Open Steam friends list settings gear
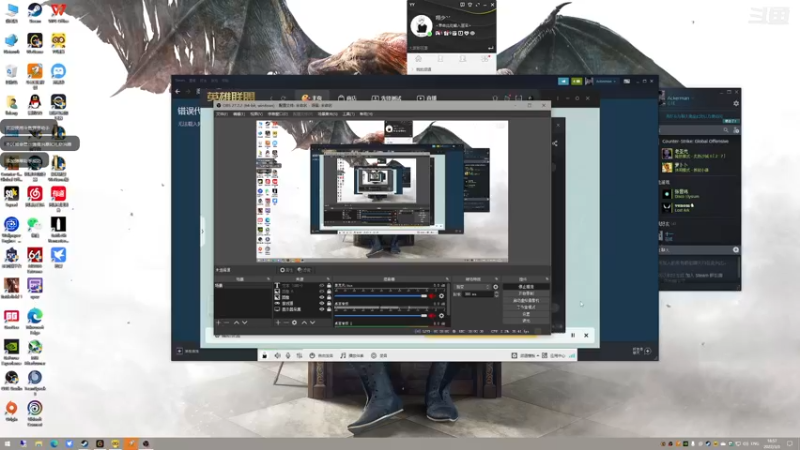This screenshot has height=450, width=800. [736, 104]
